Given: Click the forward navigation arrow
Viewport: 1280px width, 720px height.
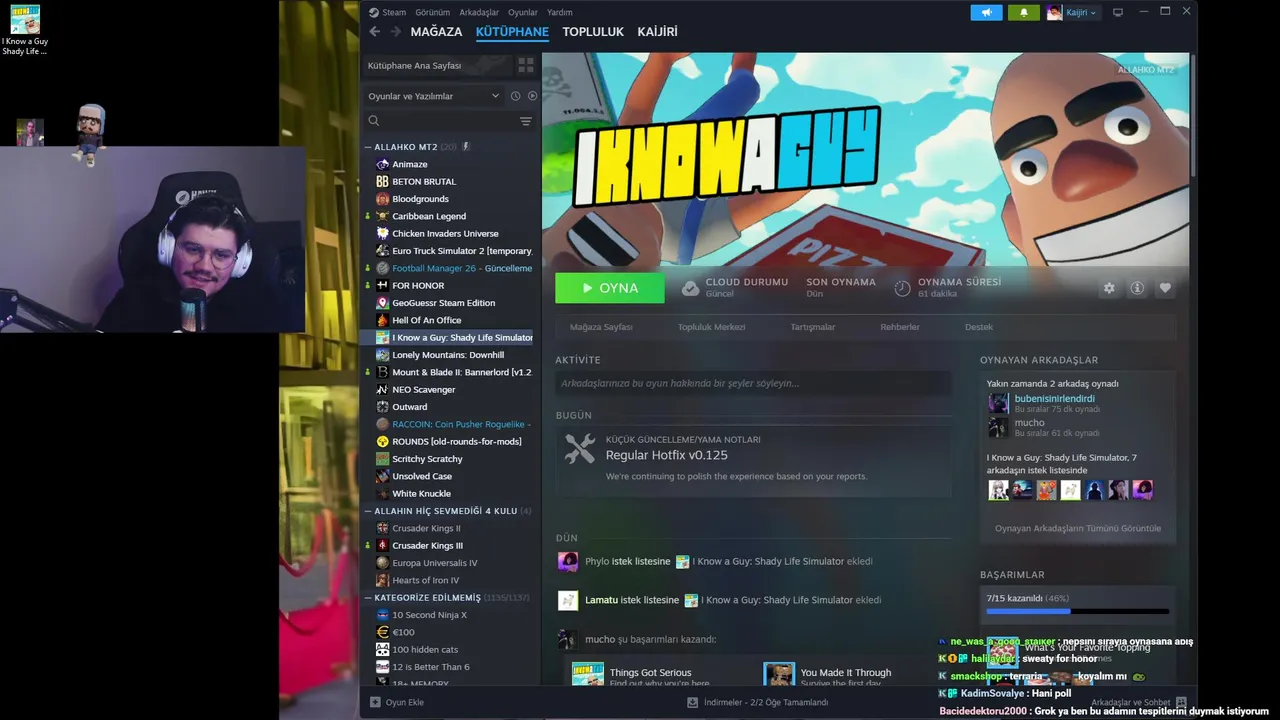Looking at the screenshot, I should pos(395,32).
